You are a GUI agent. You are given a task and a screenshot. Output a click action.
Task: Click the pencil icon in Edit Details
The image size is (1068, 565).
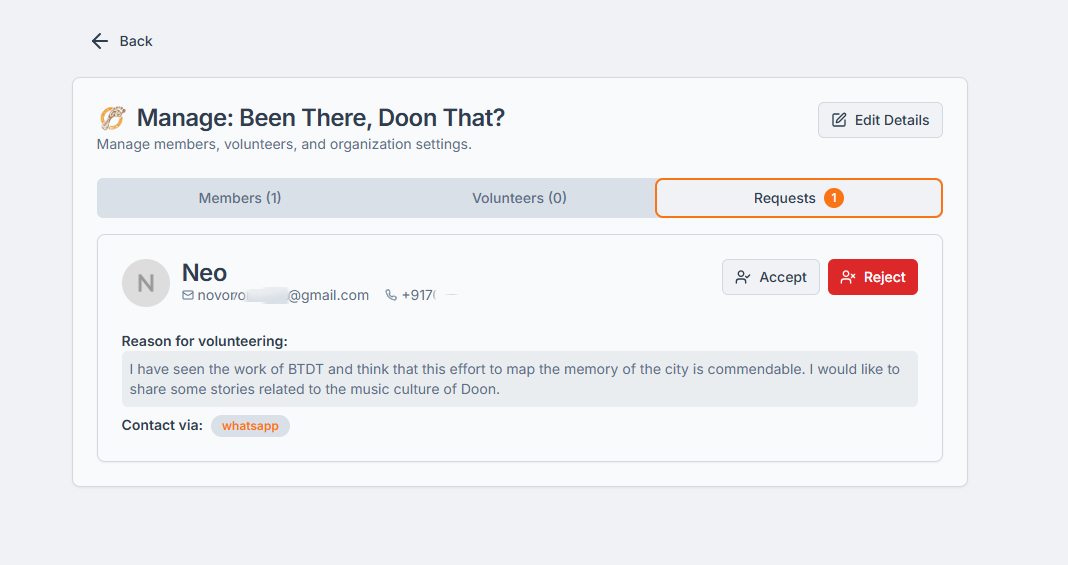[839, 120]
